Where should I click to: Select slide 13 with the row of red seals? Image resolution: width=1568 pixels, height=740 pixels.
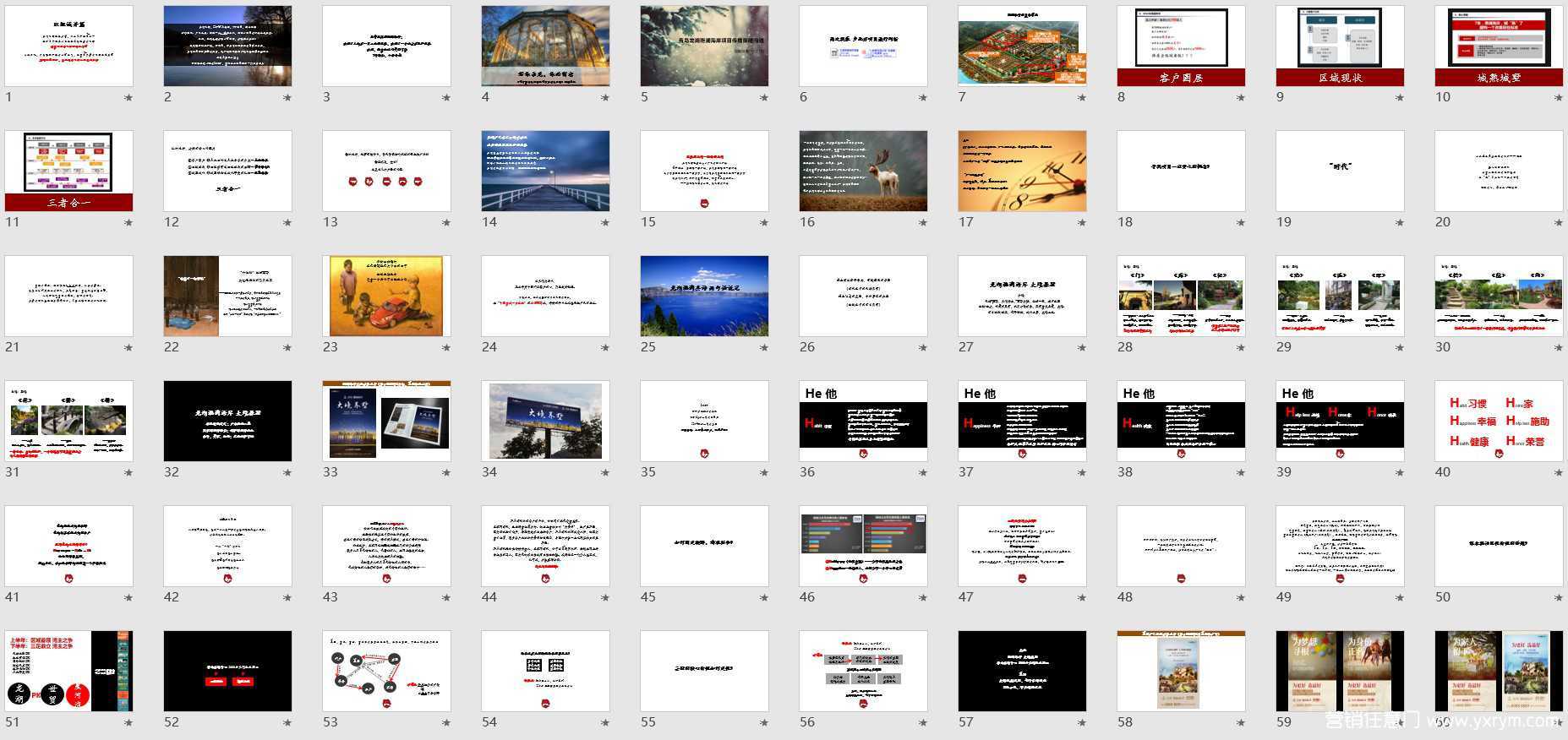pos(386,171)
